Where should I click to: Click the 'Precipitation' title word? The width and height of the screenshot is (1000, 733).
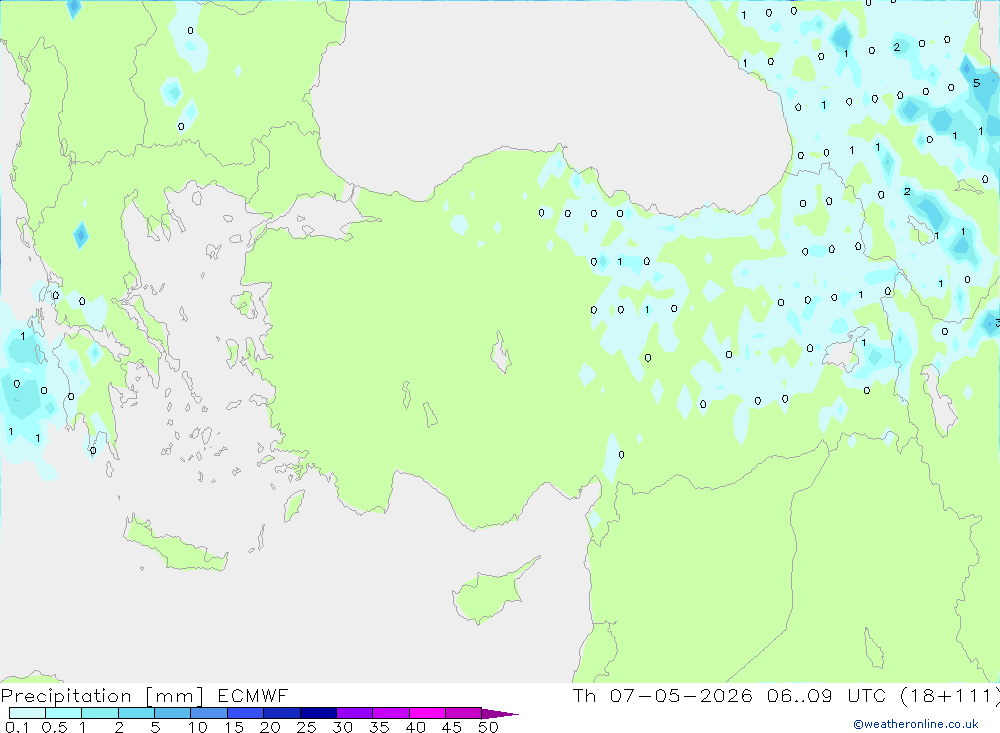(x=66, y=696)
